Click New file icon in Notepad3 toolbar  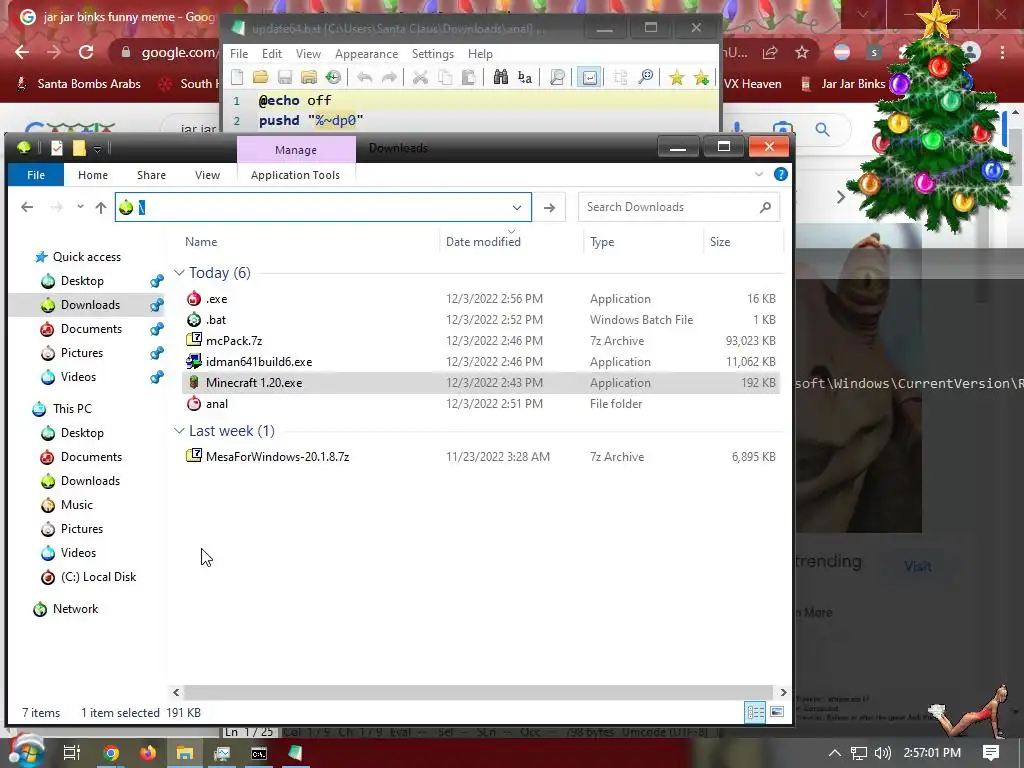click(x=237, y=78)
